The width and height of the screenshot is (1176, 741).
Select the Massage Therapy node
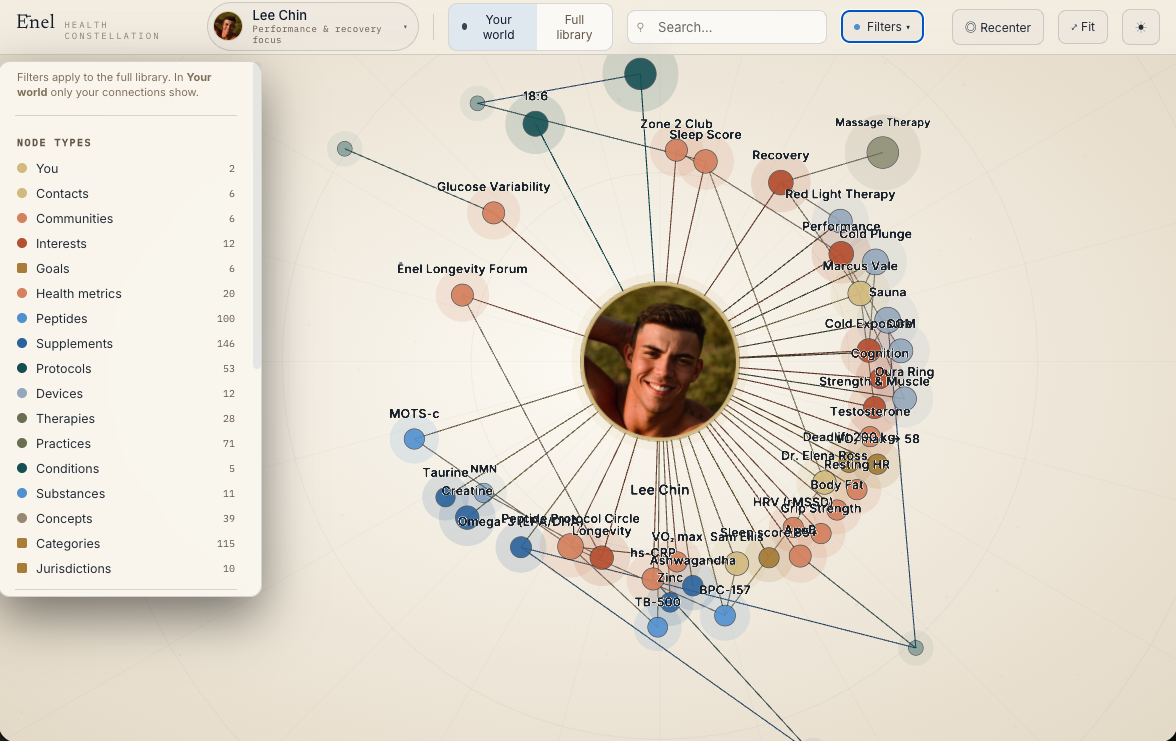(883, 153)
